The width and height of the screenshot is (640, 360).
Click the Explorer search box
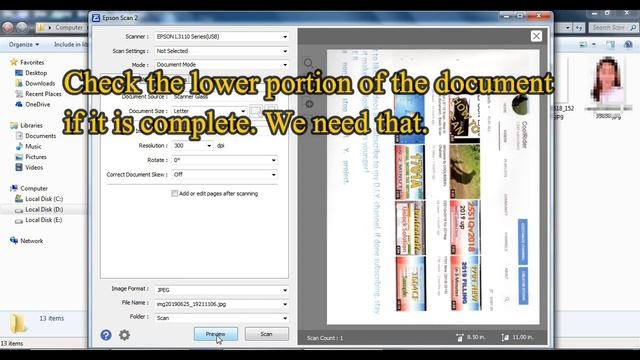613,27
